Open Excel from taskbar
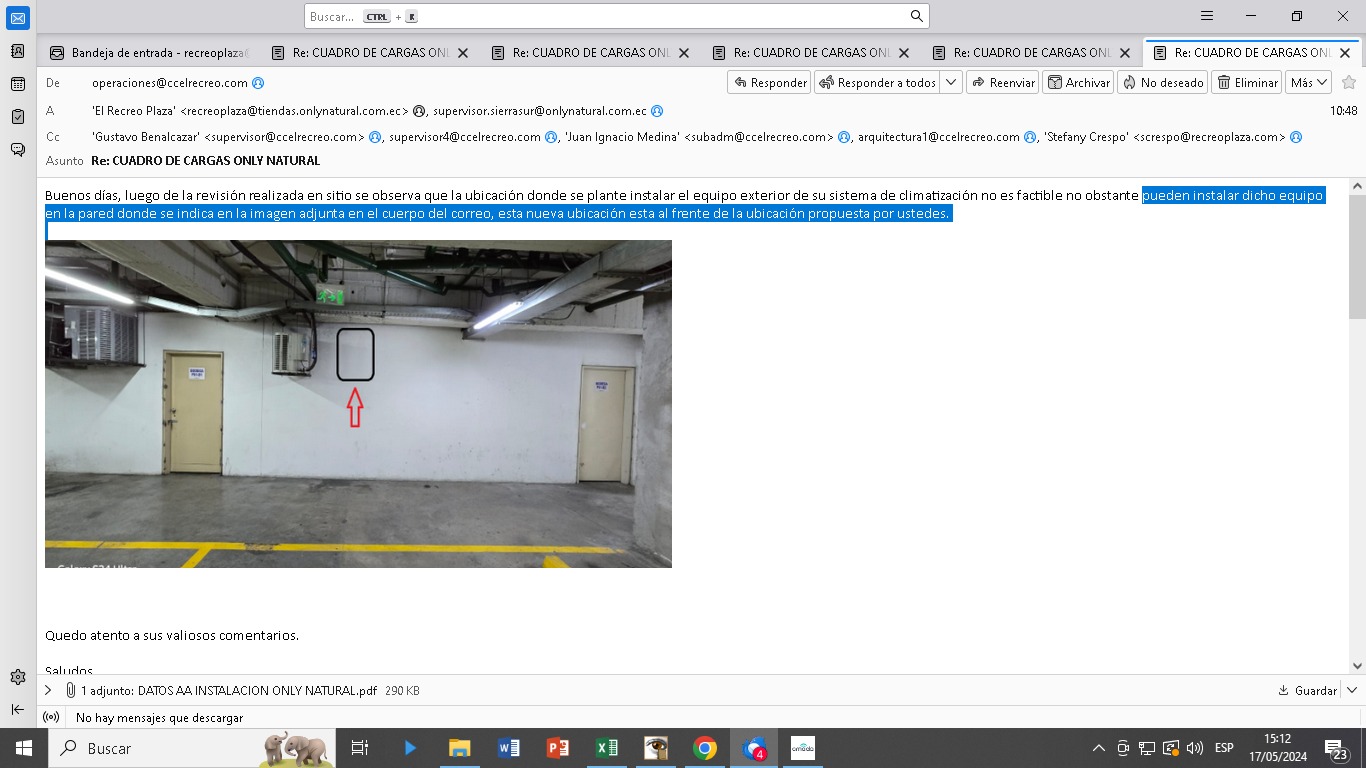 [606, 748]
